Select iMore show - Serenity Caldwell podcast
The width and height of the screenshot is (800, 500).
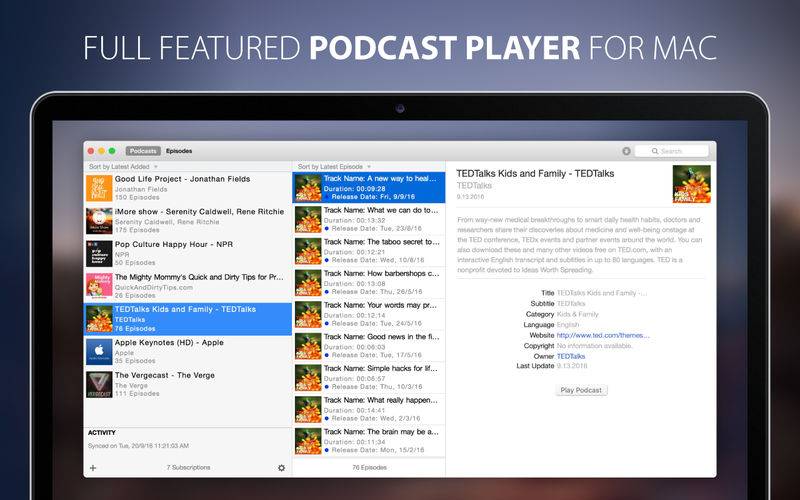click(x=188, y=221)
